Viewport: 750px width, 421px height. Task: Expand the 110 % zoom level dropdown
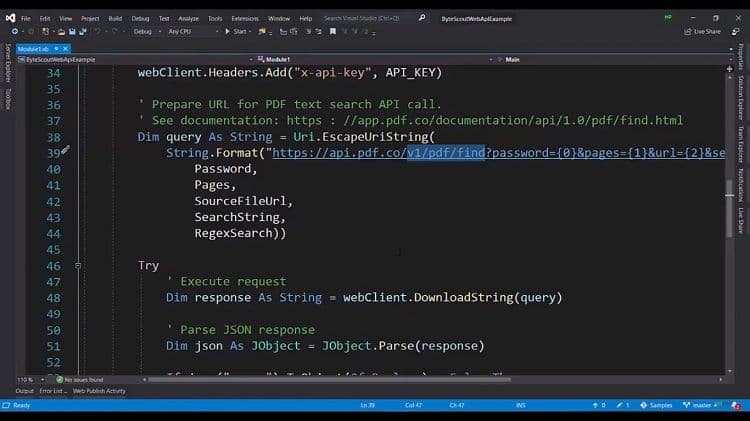pos(27,380)
